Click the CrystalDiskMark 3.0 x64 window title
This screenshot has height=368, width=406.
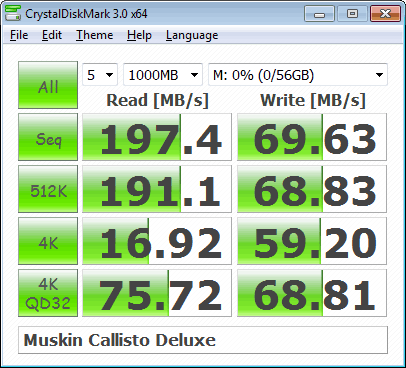coord(86,14)
